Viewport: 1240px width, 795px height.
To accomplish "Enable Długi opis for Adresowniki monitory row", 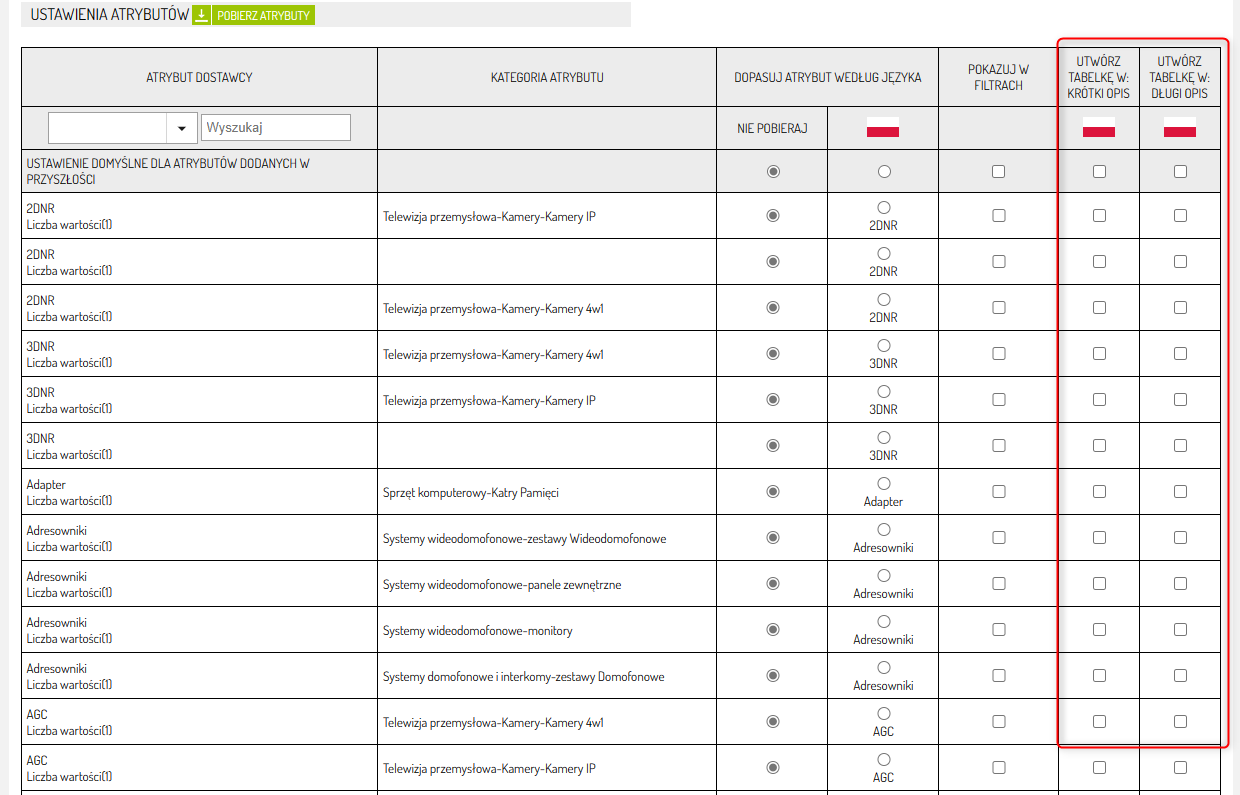I will [1180, 629].
